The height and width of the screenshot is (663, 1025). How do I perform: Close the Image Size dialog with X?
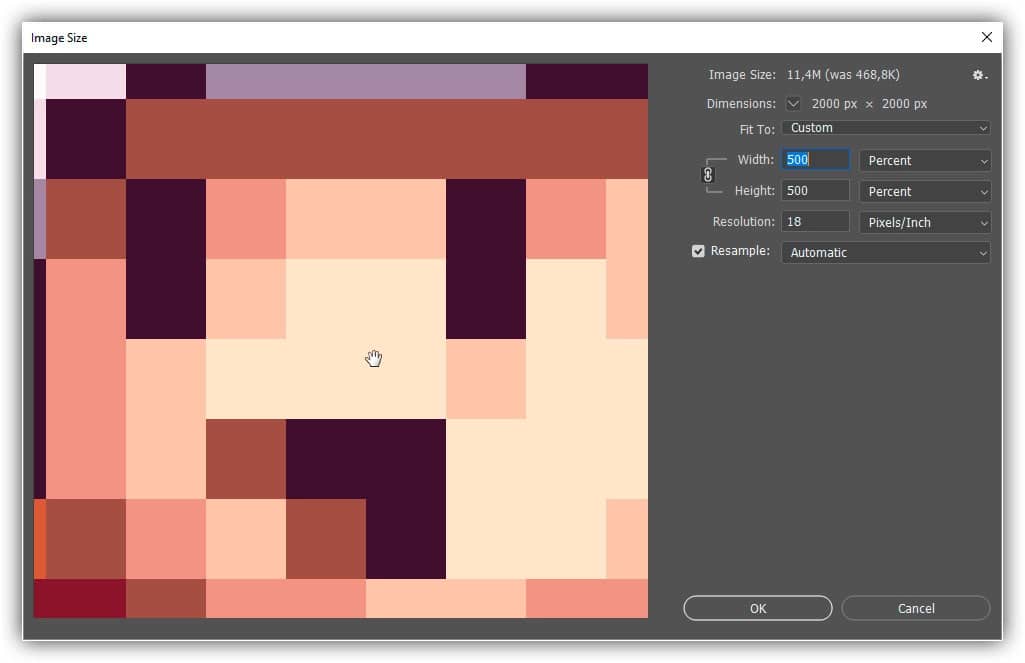pyautogui.click(x=987, y=37)
